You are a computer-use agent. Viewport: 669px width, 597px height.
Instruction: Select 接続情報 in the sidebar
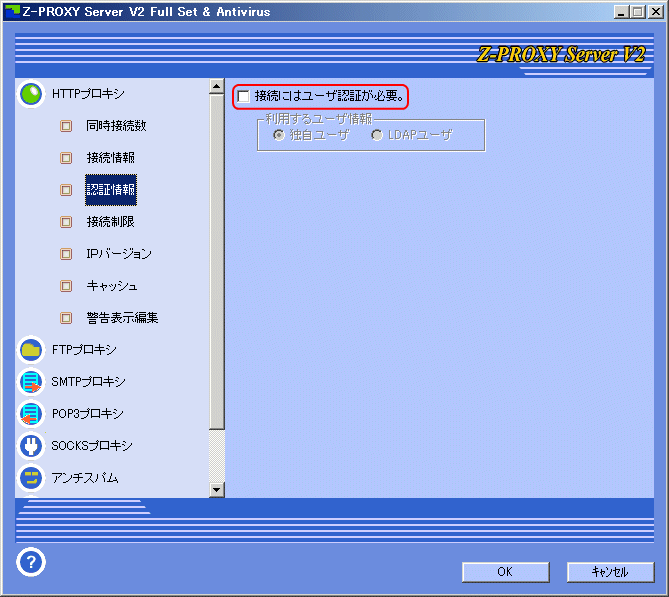pyautogui.click(x=111, y=158)
